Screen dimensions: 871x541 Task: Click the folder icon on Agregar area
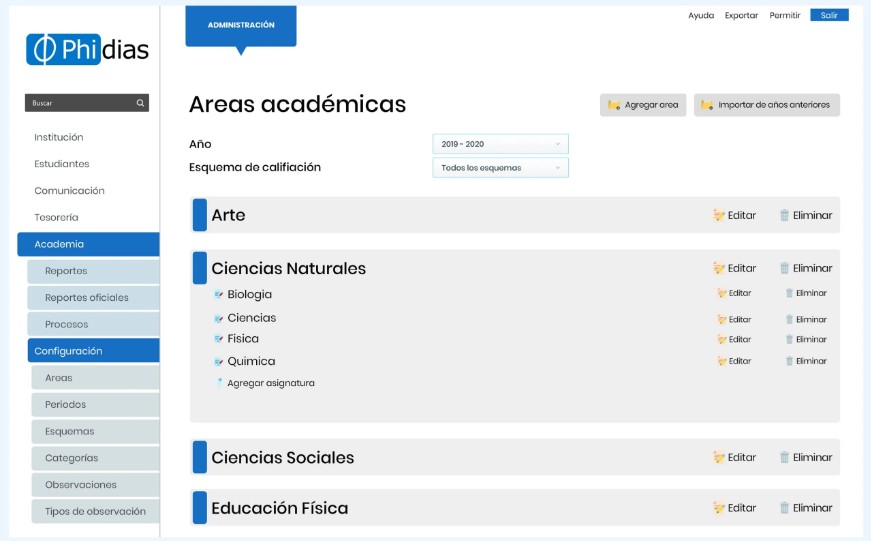click(x=614, y=105)
